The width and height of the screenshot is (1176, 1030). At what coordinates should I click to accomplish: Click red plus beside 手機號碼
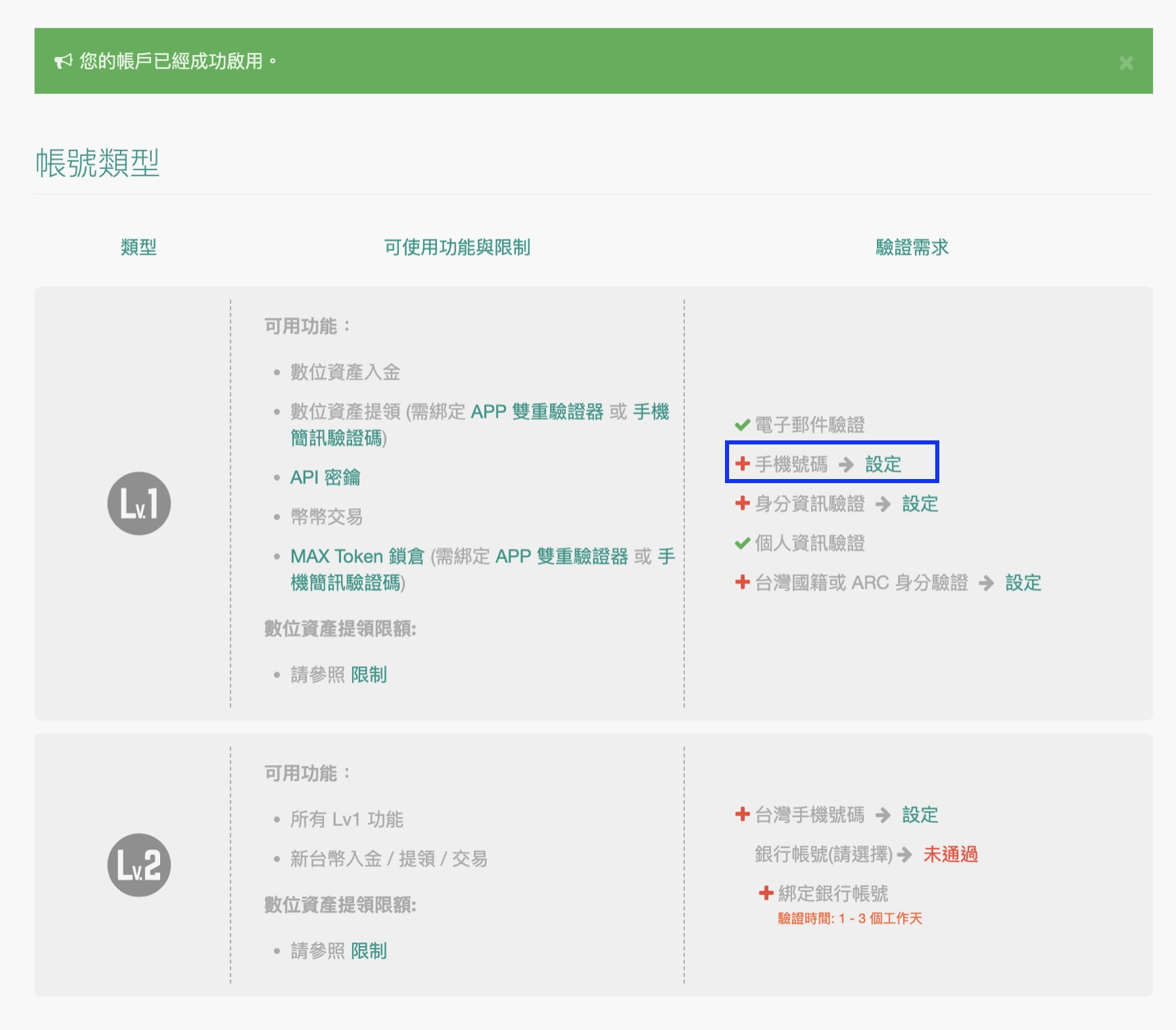(742, 464)
